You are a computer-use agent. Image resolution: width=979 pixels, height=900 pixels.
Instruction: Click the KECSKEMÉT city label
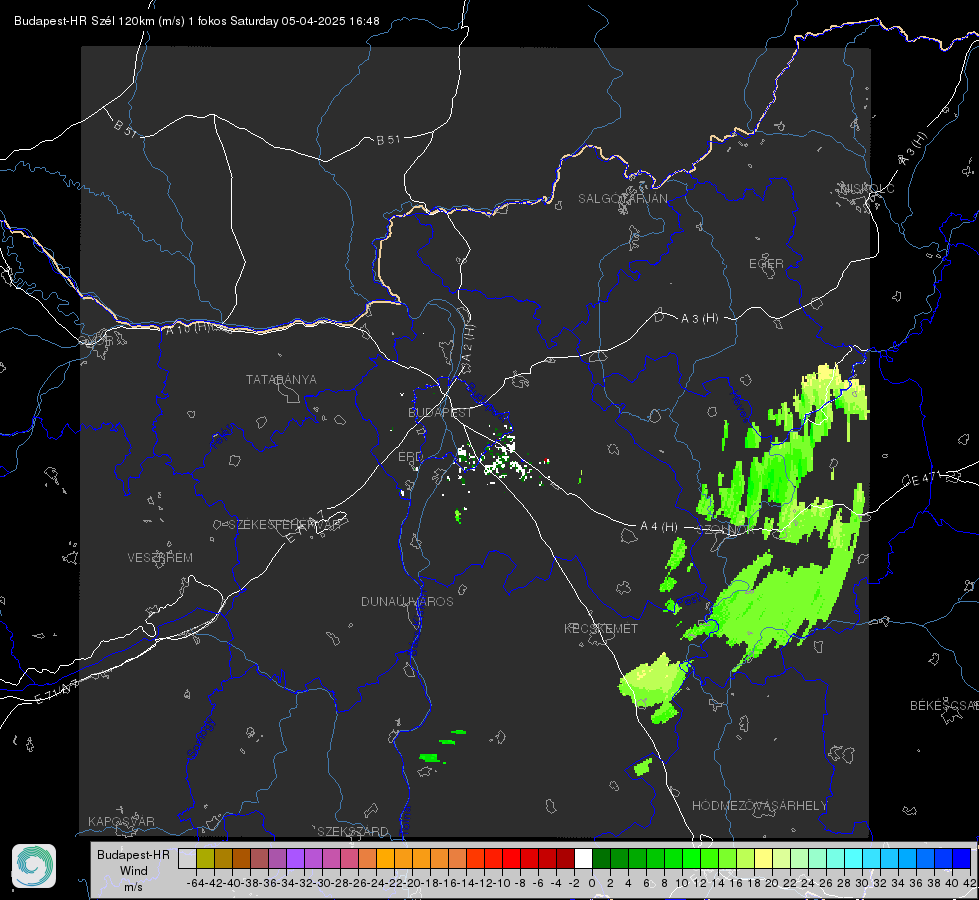tap(601, 629)
